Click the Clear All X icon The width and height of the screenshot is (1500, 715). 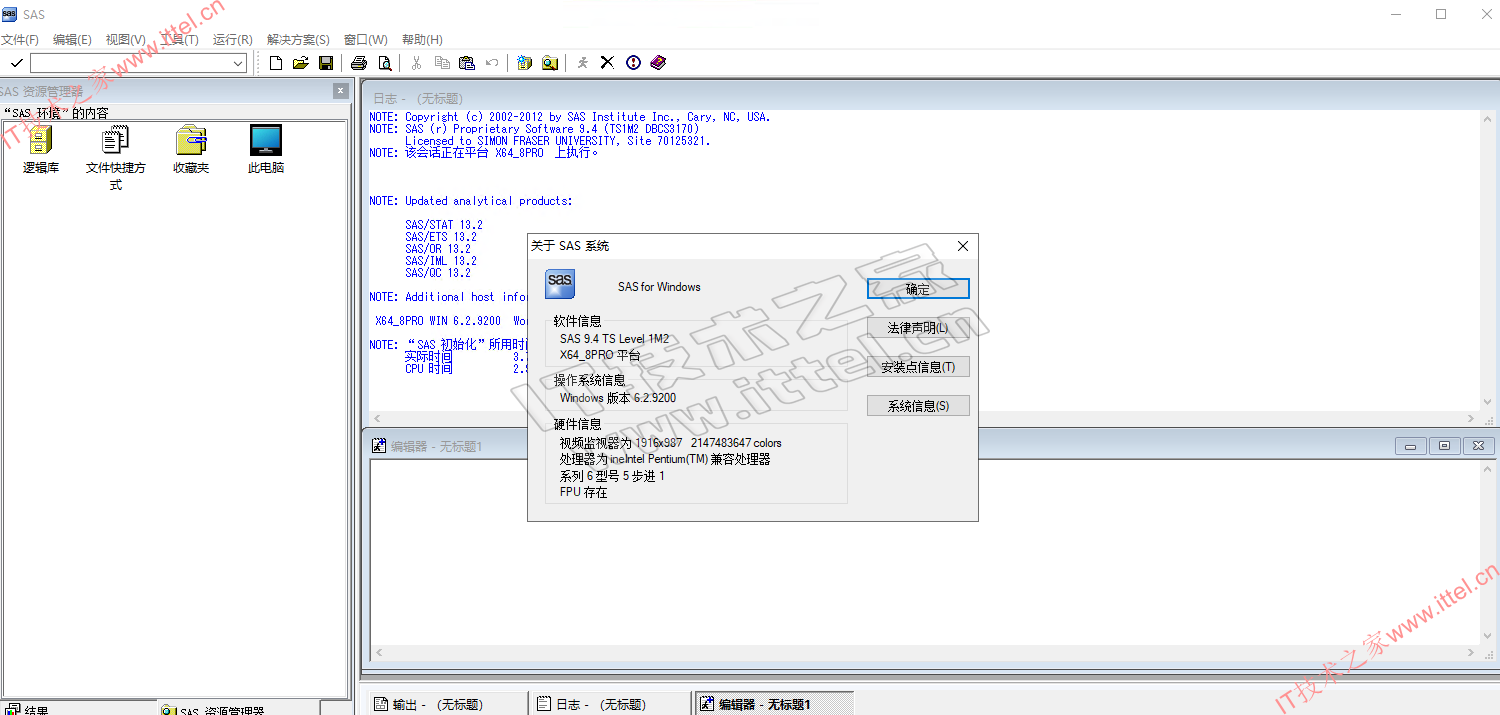(x=607, y=63)
